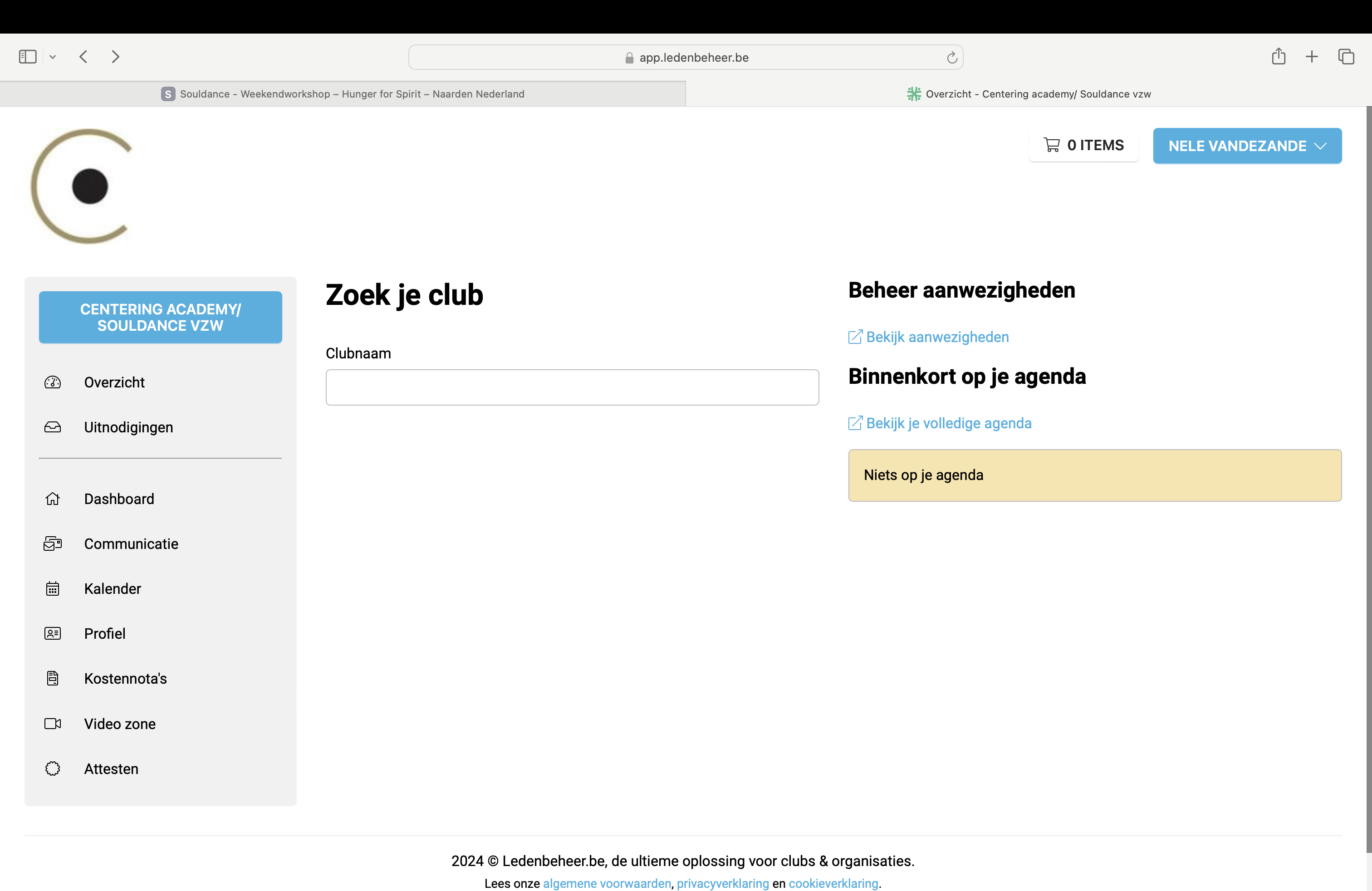Open Bekijk aanwezigheden link

tap(928, 337)
